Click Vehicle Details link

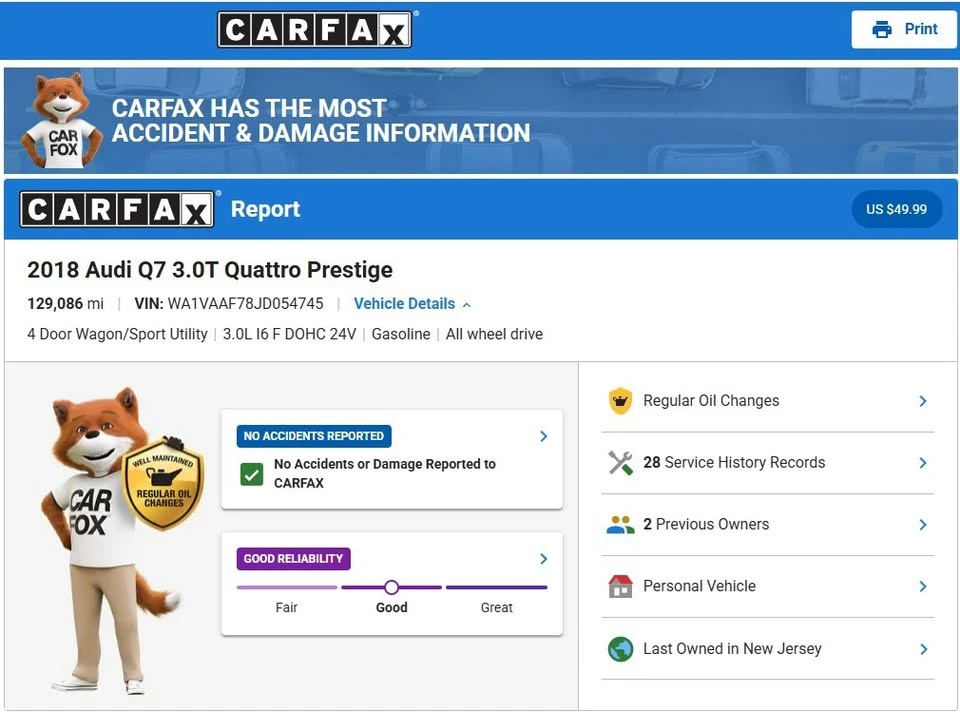[404, 304]
